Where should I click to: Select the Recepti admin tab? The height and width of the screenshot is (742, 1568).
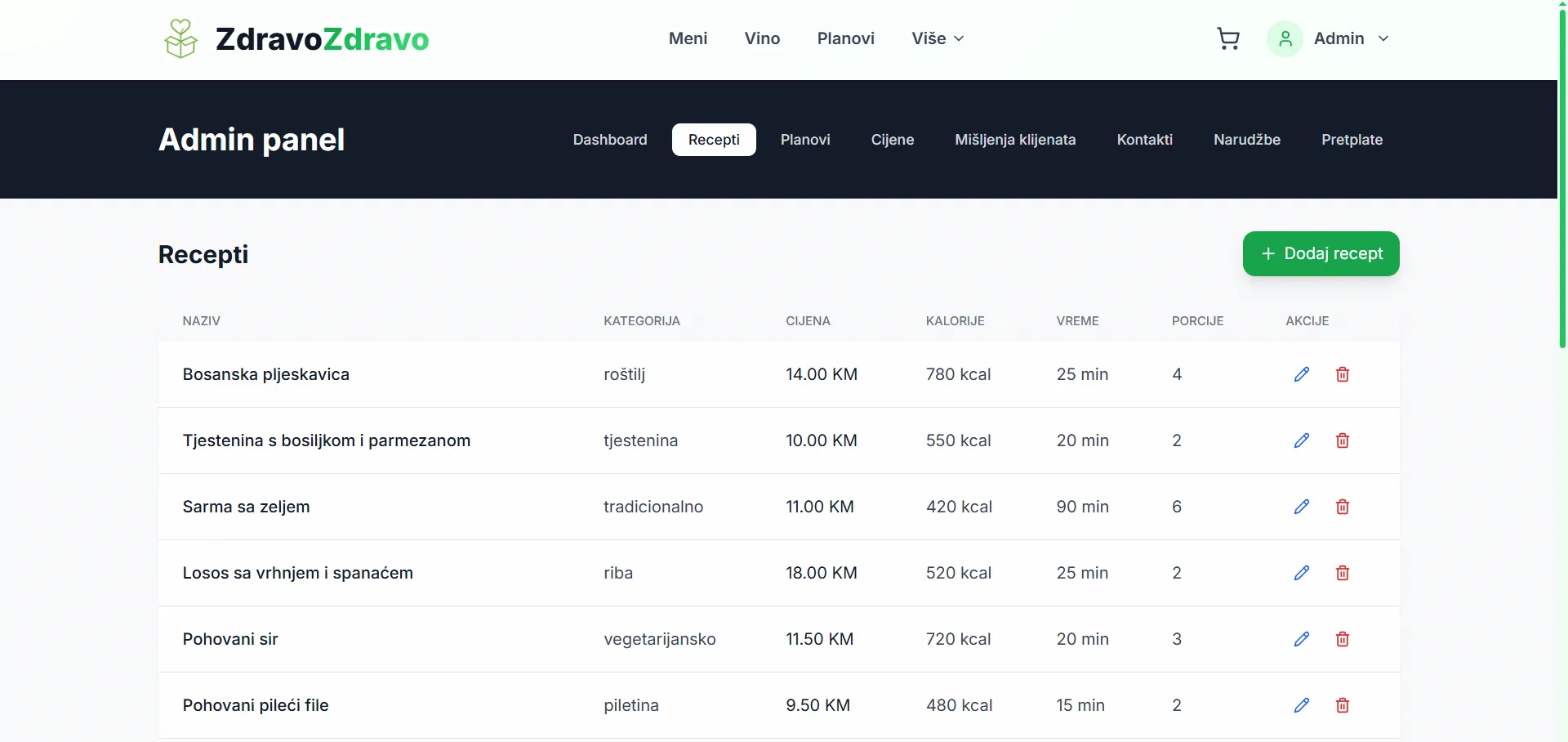(x=714, y=140)
